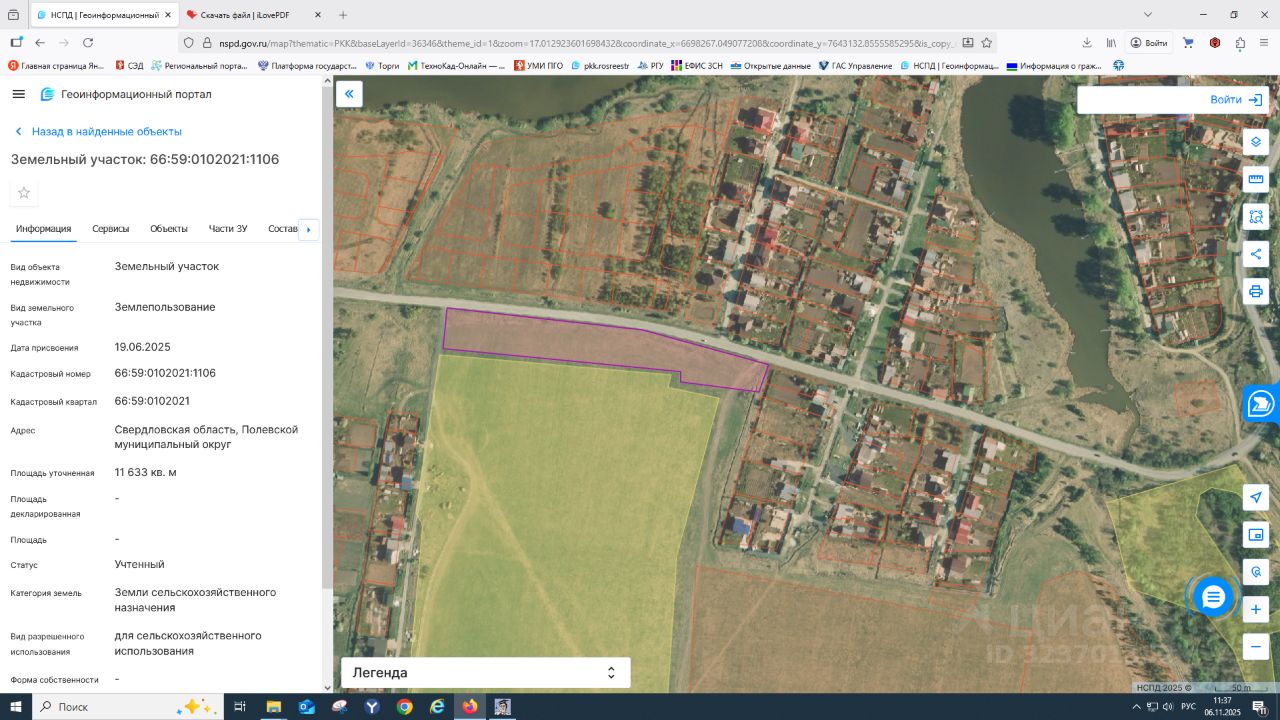Screen dimensions: 1280x720
Task: Center map on my location
Action: (x=1256, y=498)
